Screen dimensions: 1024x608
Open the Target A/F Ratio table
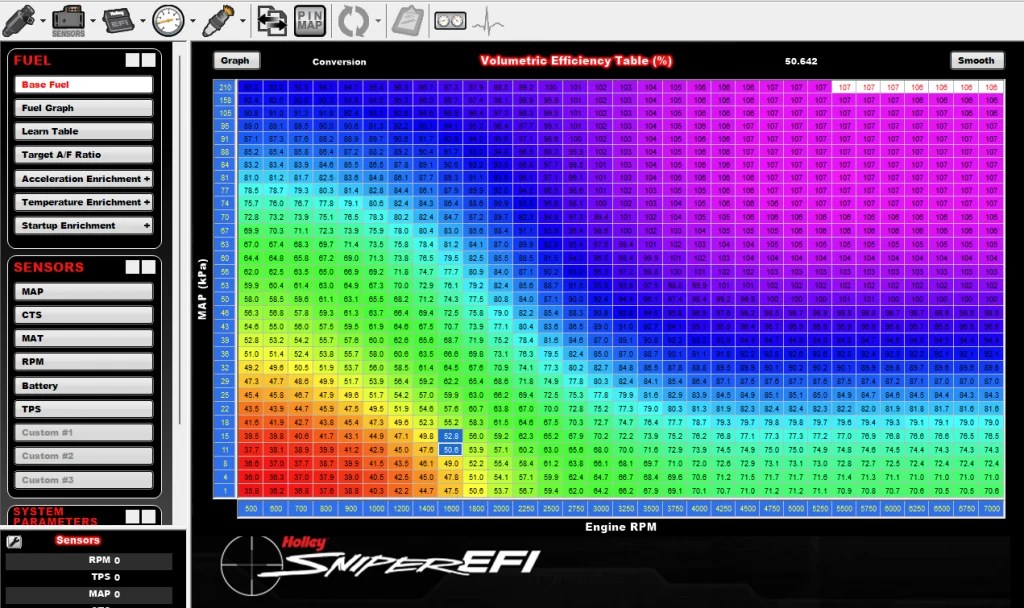pos(84,154)
